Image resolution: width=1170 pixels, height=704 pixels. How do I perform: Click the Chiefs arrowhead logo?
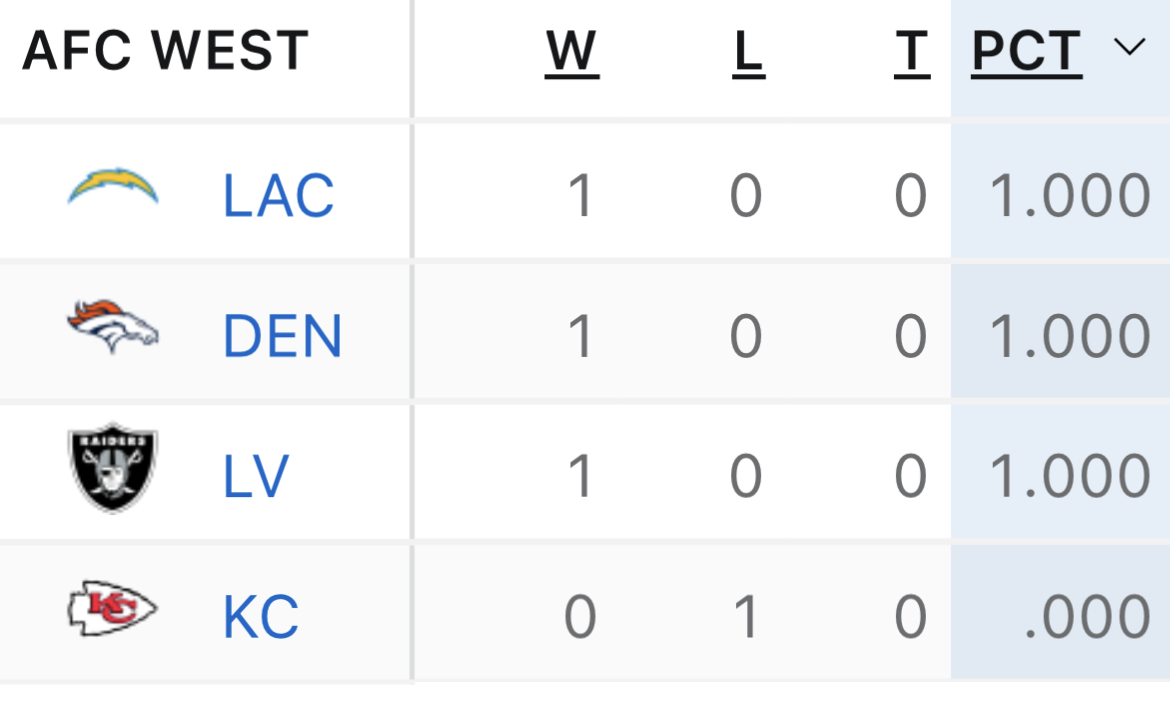[x=113, y=608]
